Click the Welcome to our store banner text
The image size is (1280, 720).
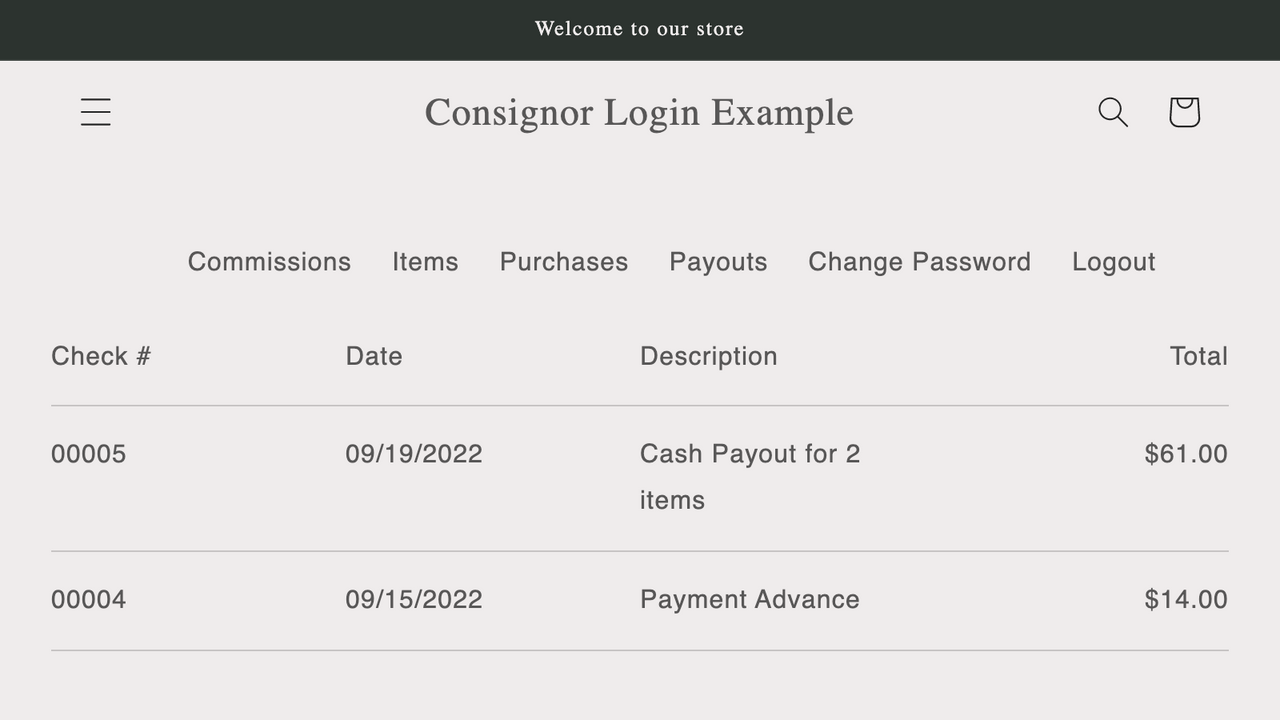[639, 29]
